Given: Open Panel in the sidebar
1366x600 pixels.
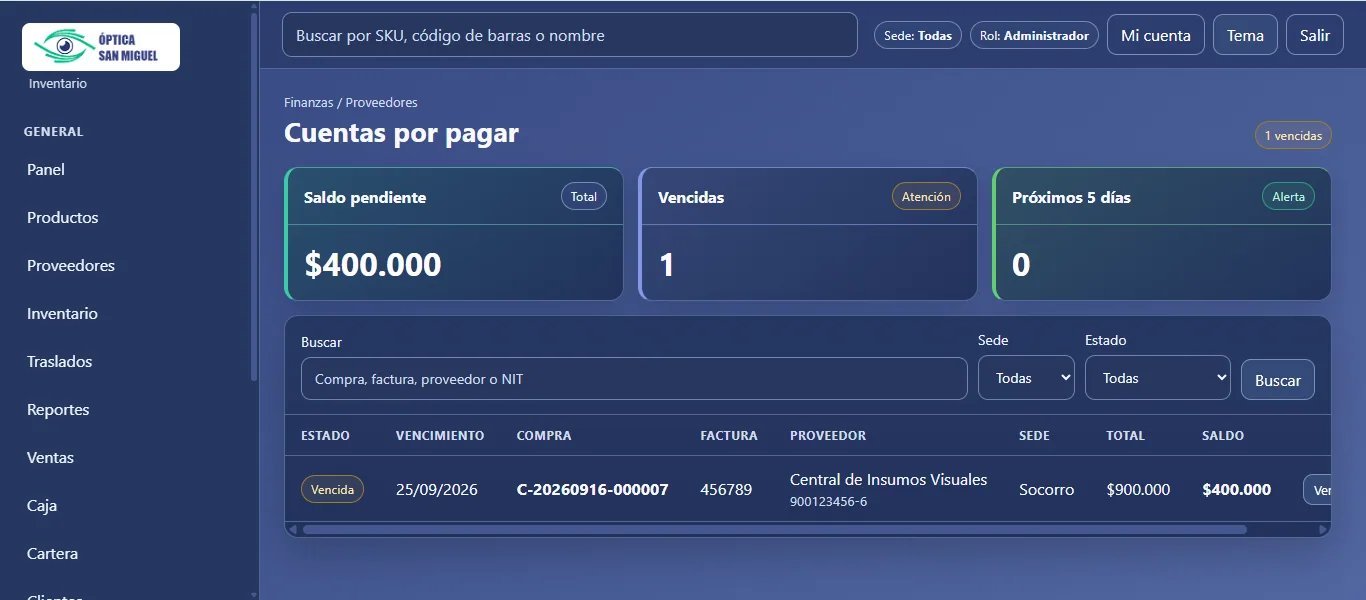Looking at the screenshot, I should pos(46,170).
